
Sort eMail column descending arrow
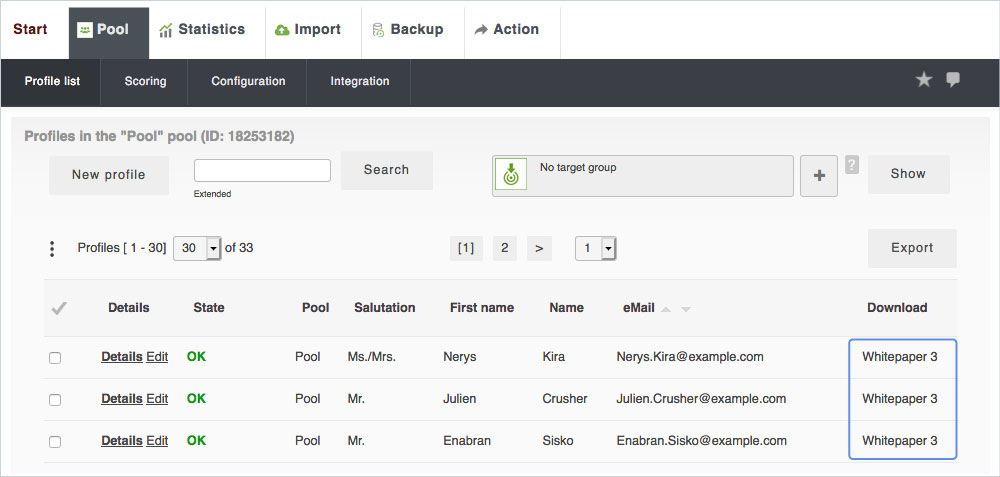tap(686, 309)
